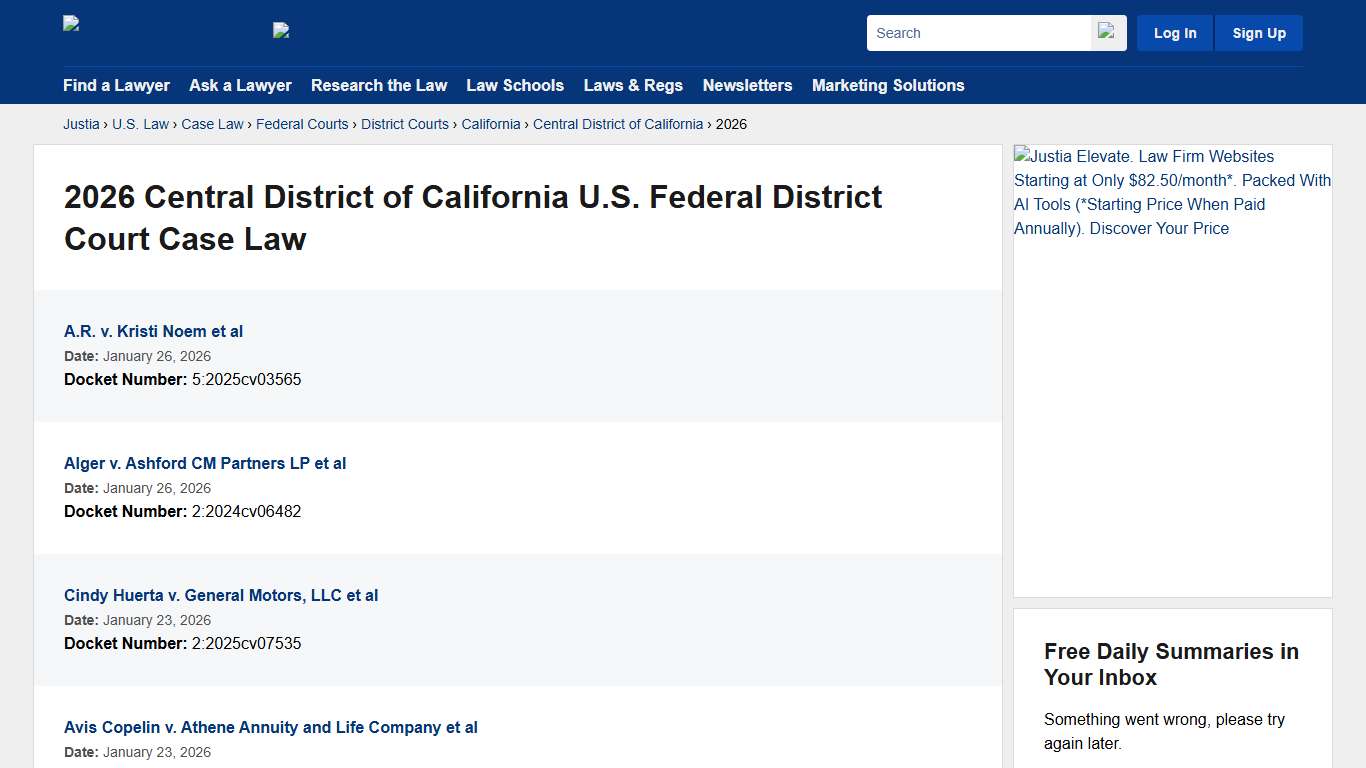Viewport: 1366px width, 768px height.
Task: Click the Justia breadcrumb link
Action: pyautogui.click(x=81, y=124)
